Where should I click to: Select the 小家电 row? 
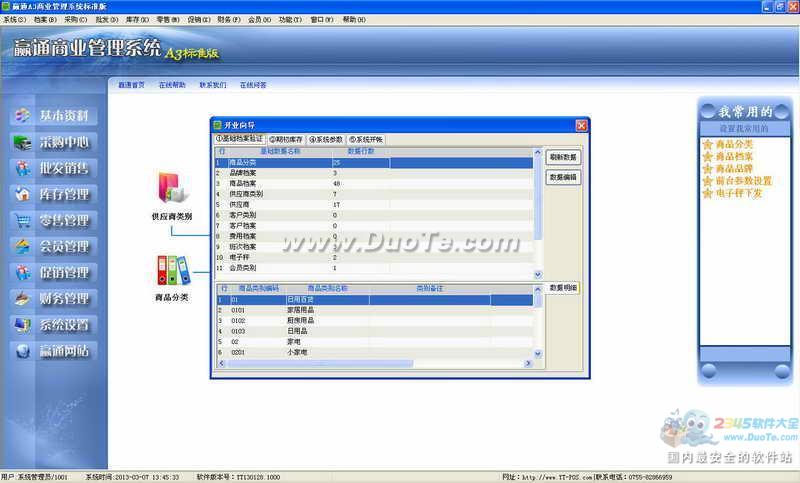coord(375,352)
